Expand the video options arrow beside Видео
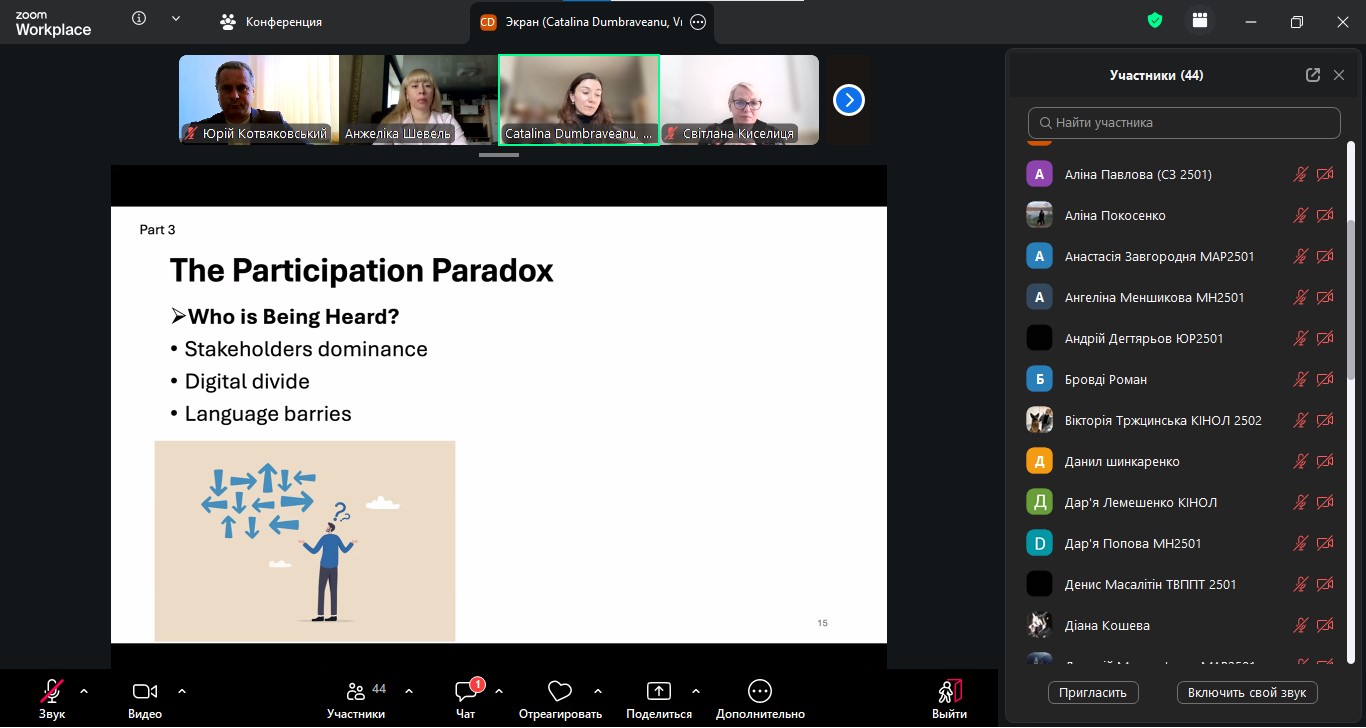Viewport: 1366px width, 728px height. [x=182, y=691]
